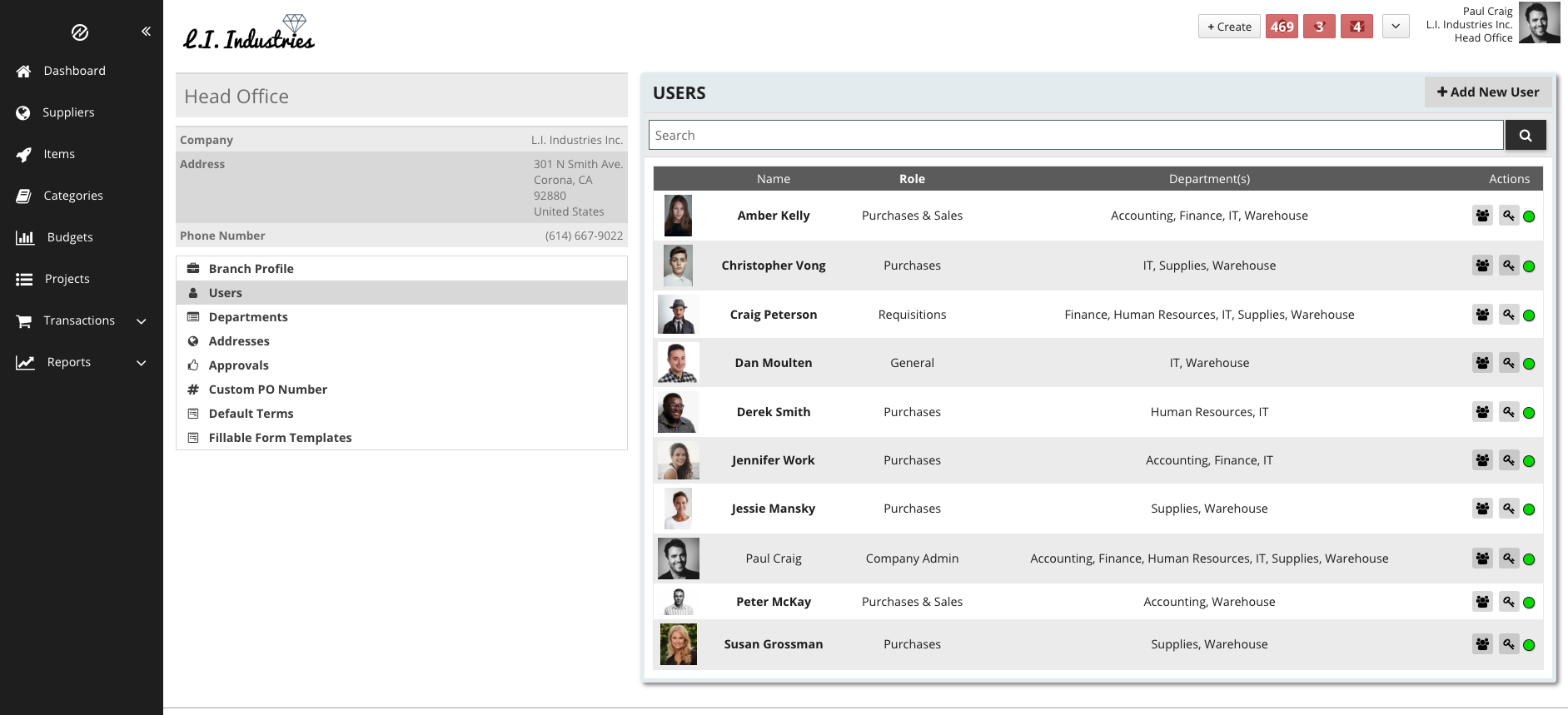This screenshot has height=715, width=1568.
Task: Open Items rocket icon in sidebar
Action: click(23, 154)
